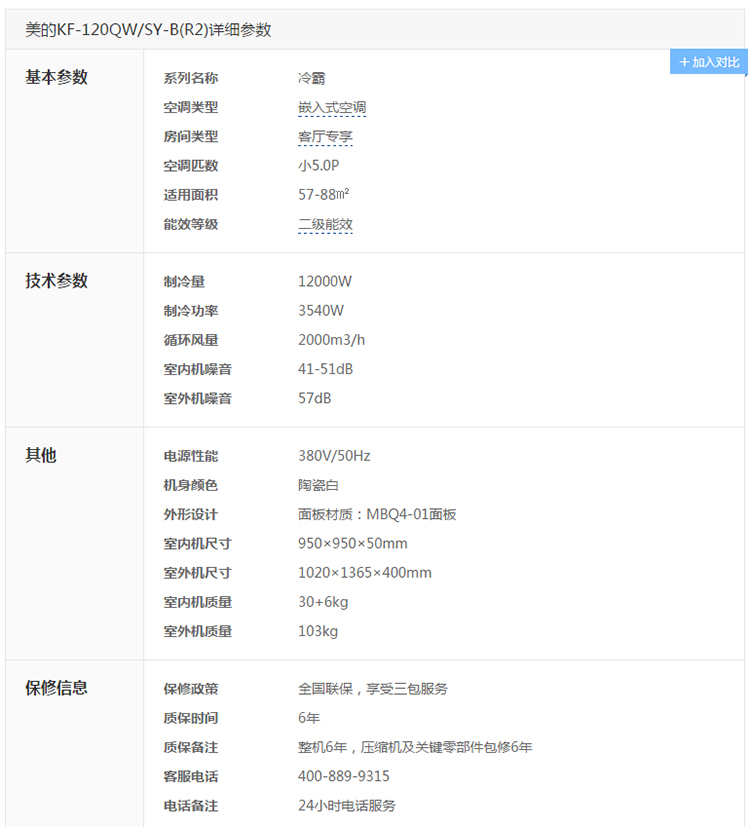Select the cooling power value 3540W
Image resolution: width=750 pixels, height=827 pixels.
321,311
